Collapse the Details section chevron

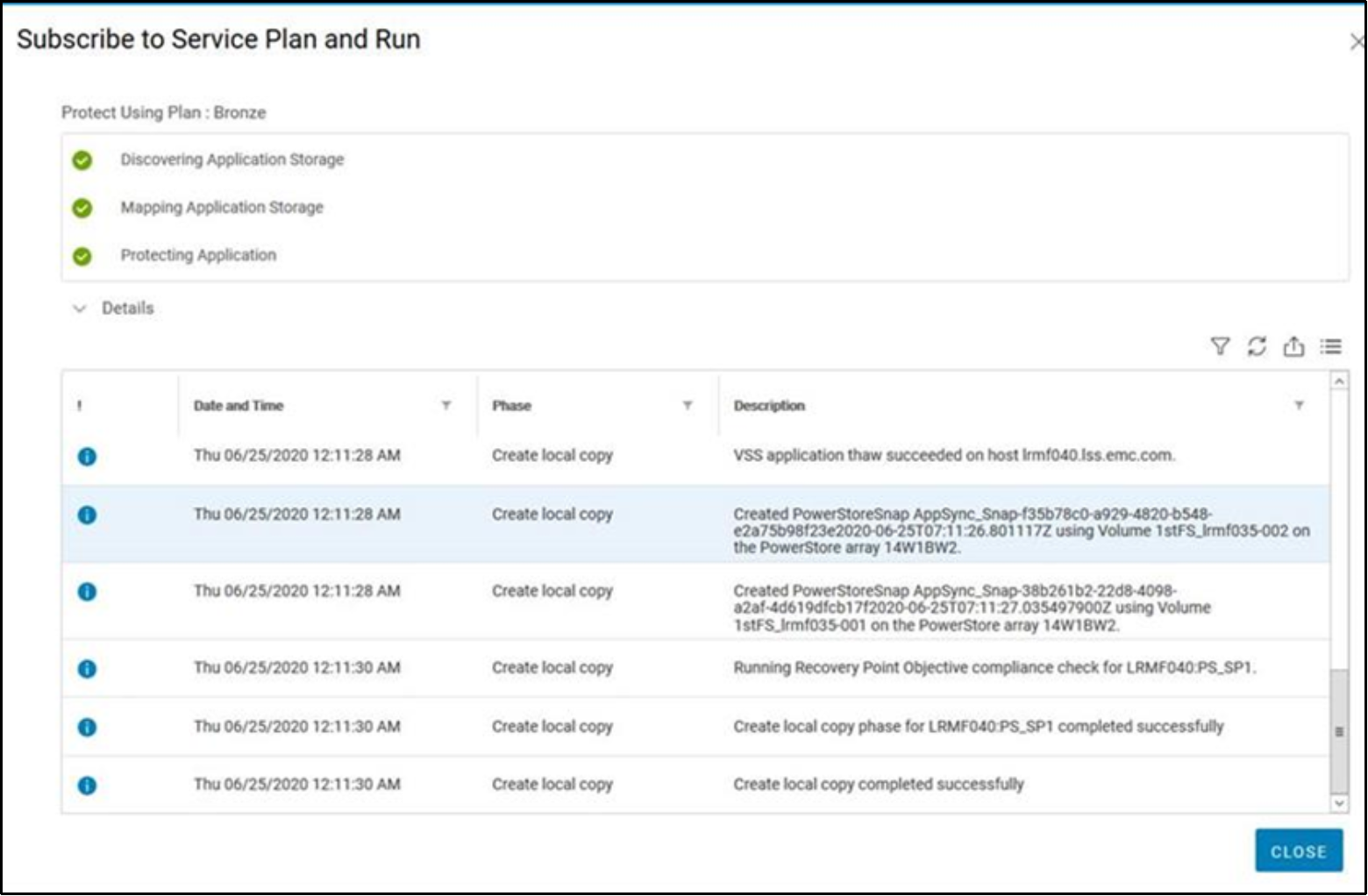tap(80, 309)
